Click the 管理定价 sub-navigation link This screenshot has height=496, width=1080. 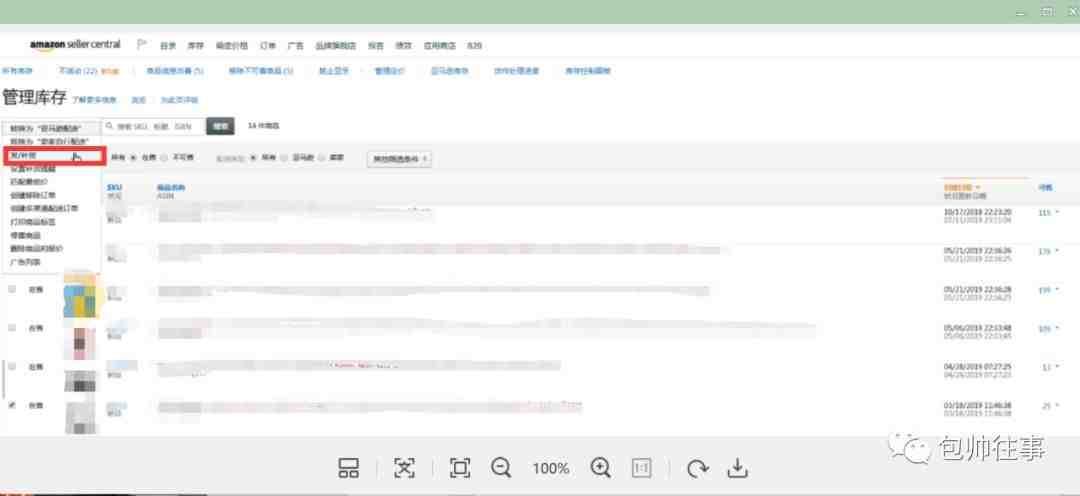(390, 71)
